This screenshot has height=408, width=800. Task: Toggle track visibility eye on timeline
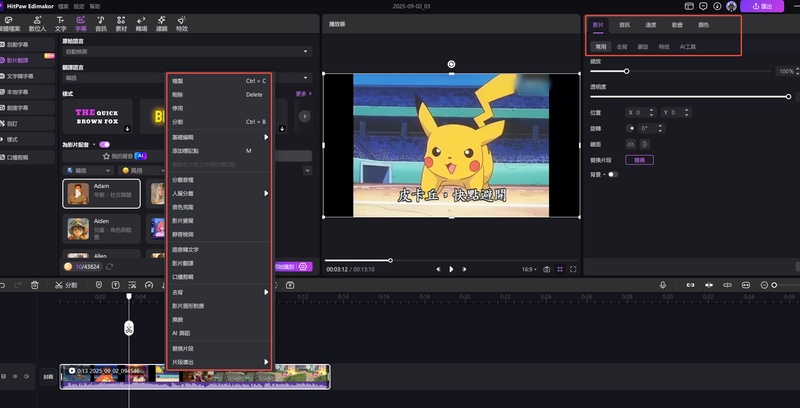tap(15, 376)
